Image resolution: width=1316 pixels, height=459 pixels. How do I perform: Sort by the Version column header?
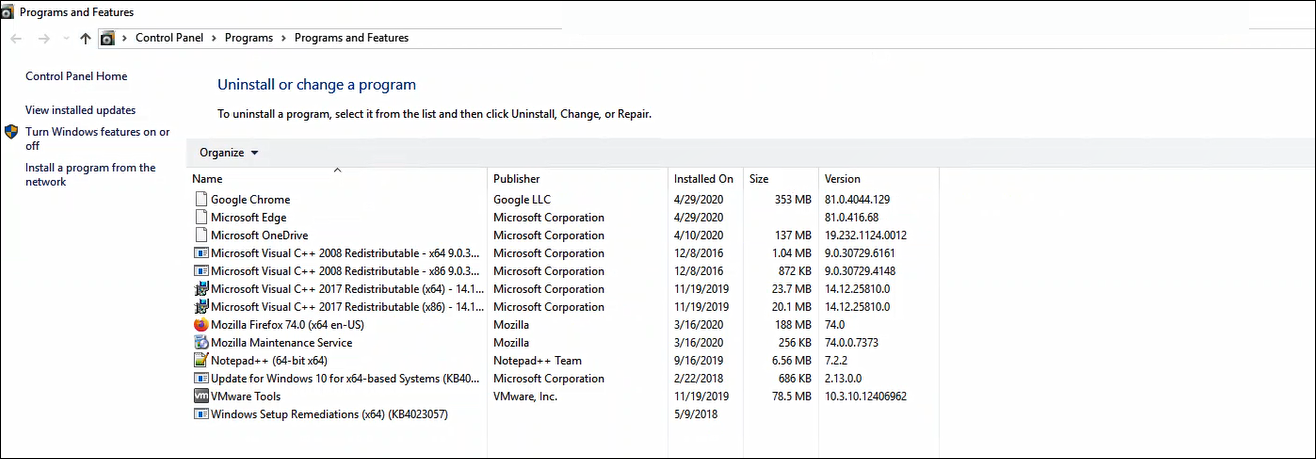[x=879, y=179]
